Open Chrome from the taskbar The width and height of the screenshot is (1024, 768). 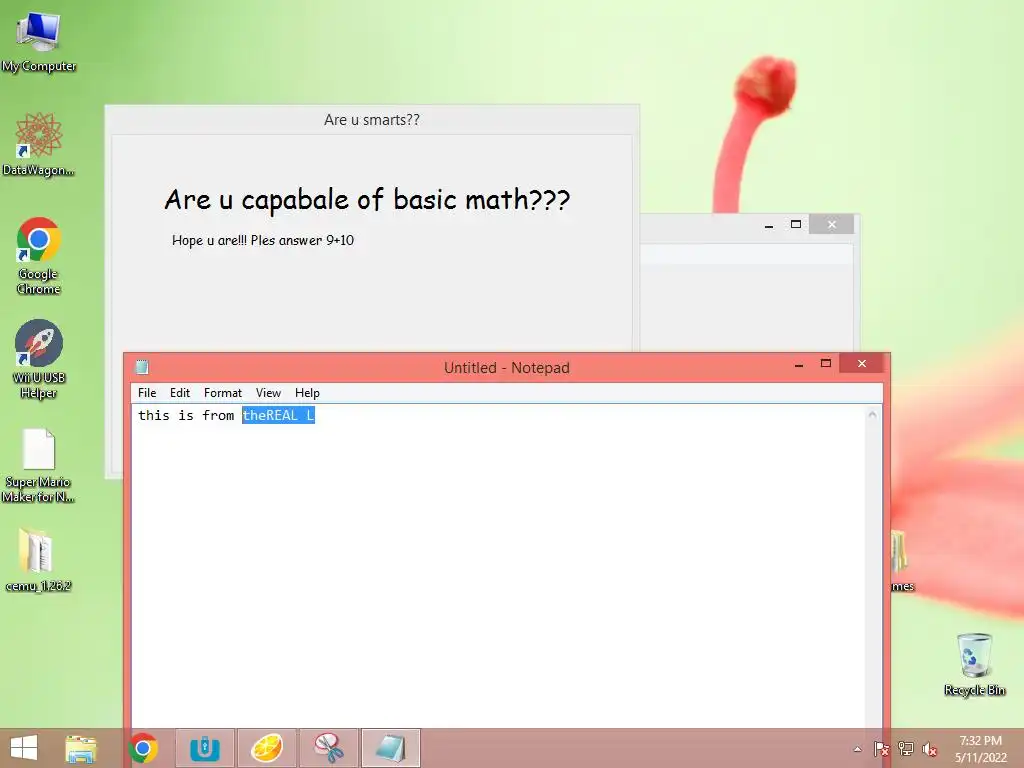(143, 748)
